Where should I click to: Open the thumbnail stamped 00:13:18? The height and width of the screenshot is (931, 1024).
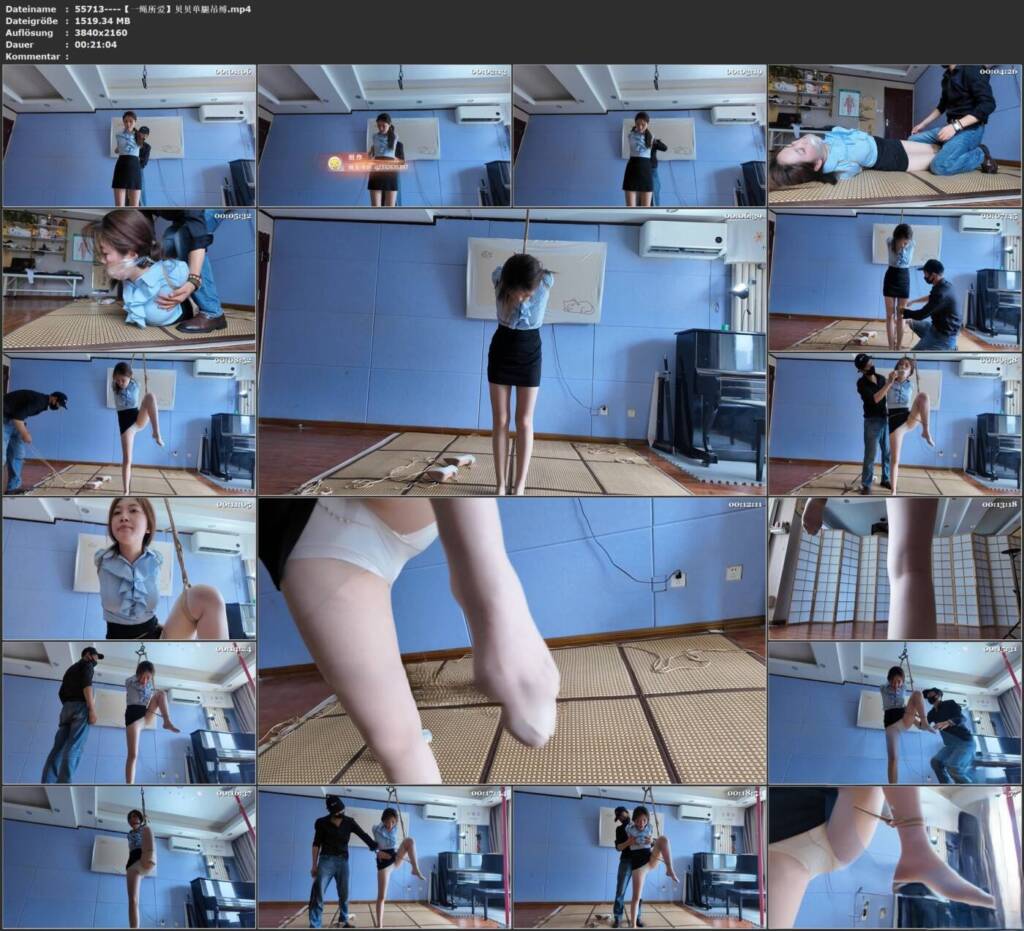click(895, 568)
